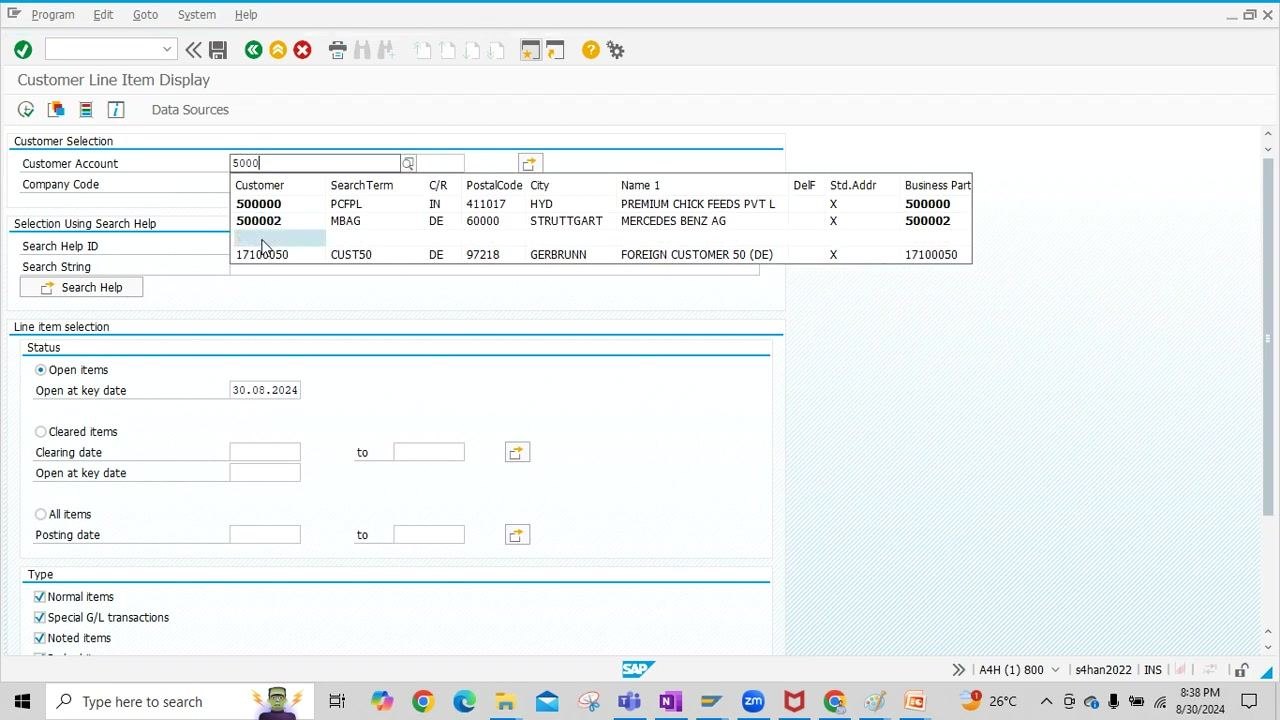This screenshot has height=720, width=1280.
Task: Open Customize Local Layout gear icon
Action: click(x=616, y=50)
